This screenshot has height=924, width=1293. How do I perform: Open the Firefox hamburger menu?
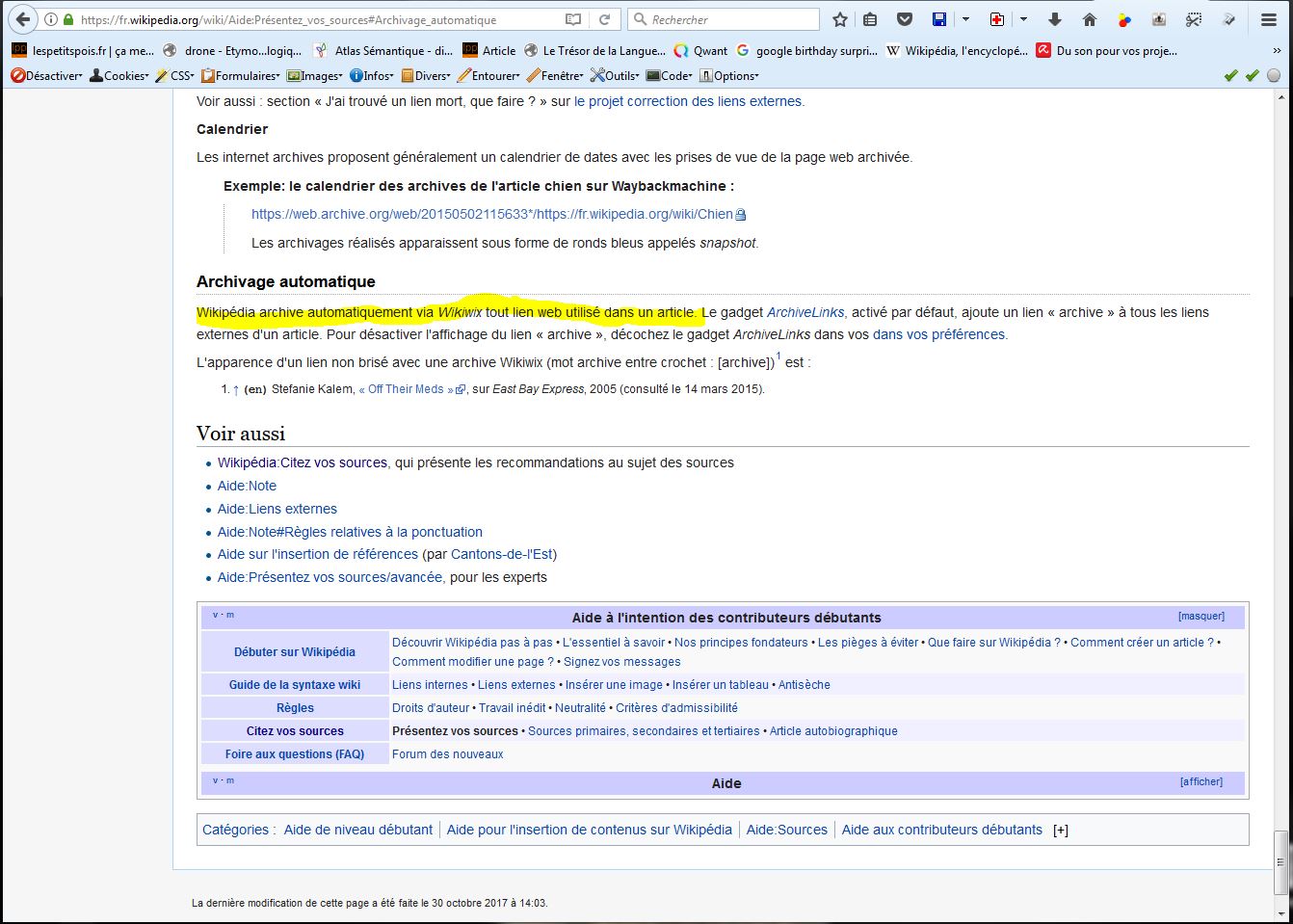[1271, 19]
